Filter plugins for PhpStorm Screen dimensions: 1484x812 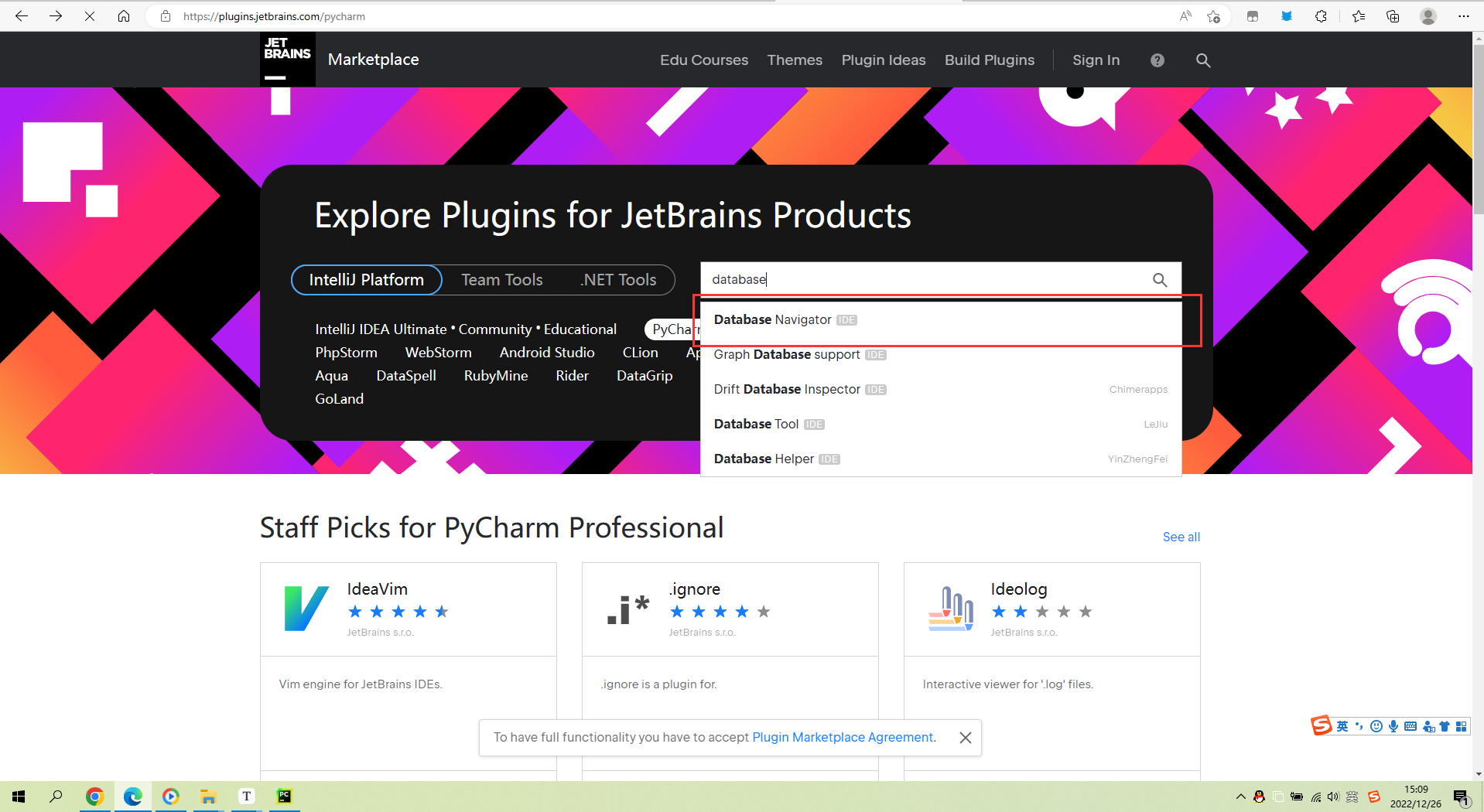click(346, 353)
